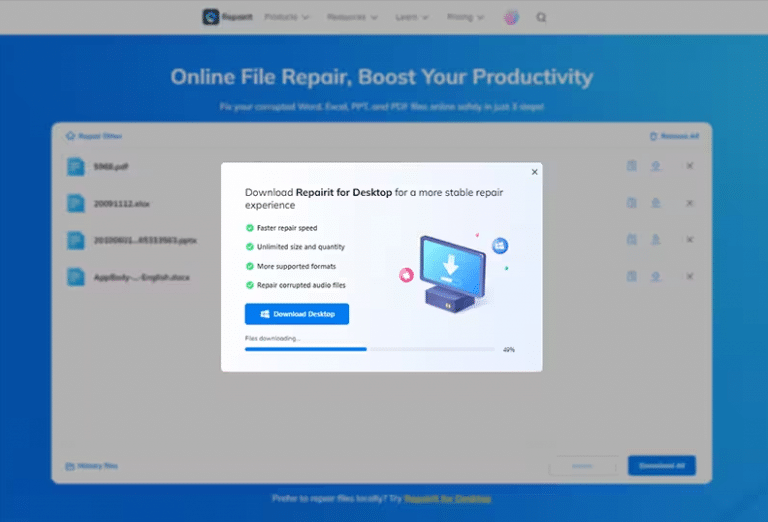Expand the Products dropdown menu
The image size is (768, 522).
[286, 17]
